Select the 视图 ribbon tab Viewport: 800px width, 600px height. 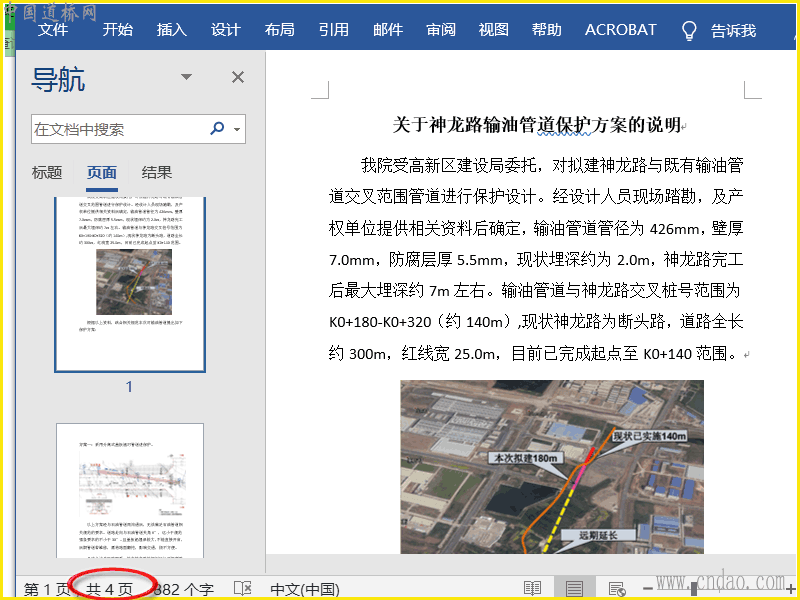point(493,30)
